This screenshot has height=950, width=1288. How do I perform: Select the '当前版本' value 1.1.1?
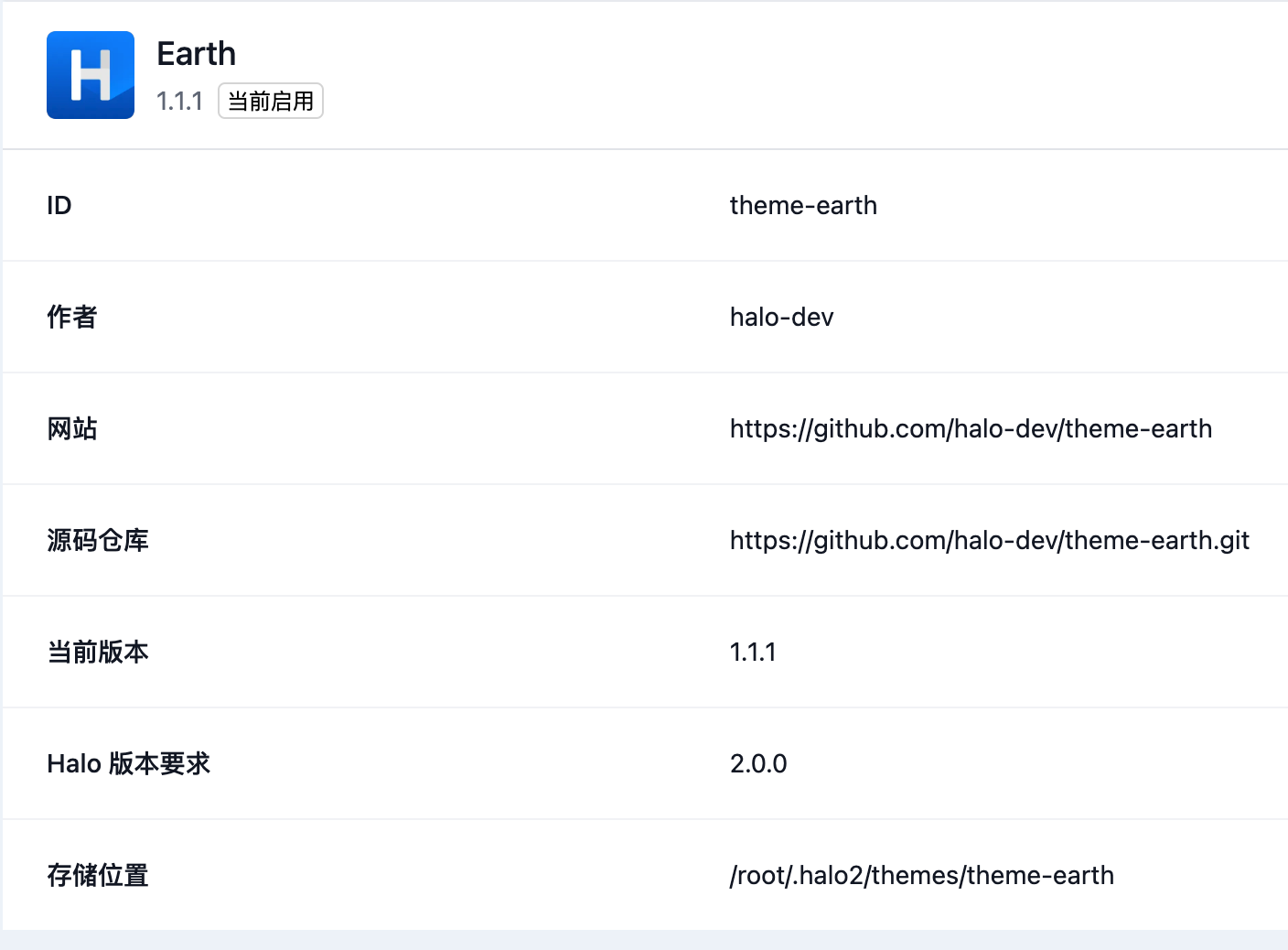(753, 652)
